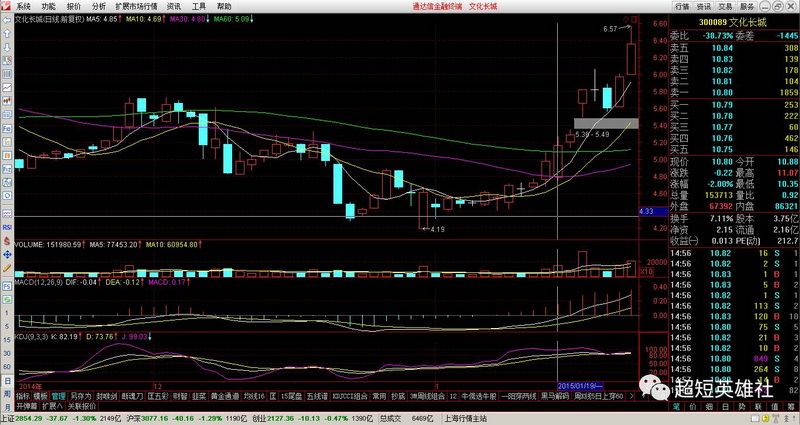Viewport: 800px width, 425px height.
Task: Click the up arrow icon in left sidebar
Action: [6, 34]
